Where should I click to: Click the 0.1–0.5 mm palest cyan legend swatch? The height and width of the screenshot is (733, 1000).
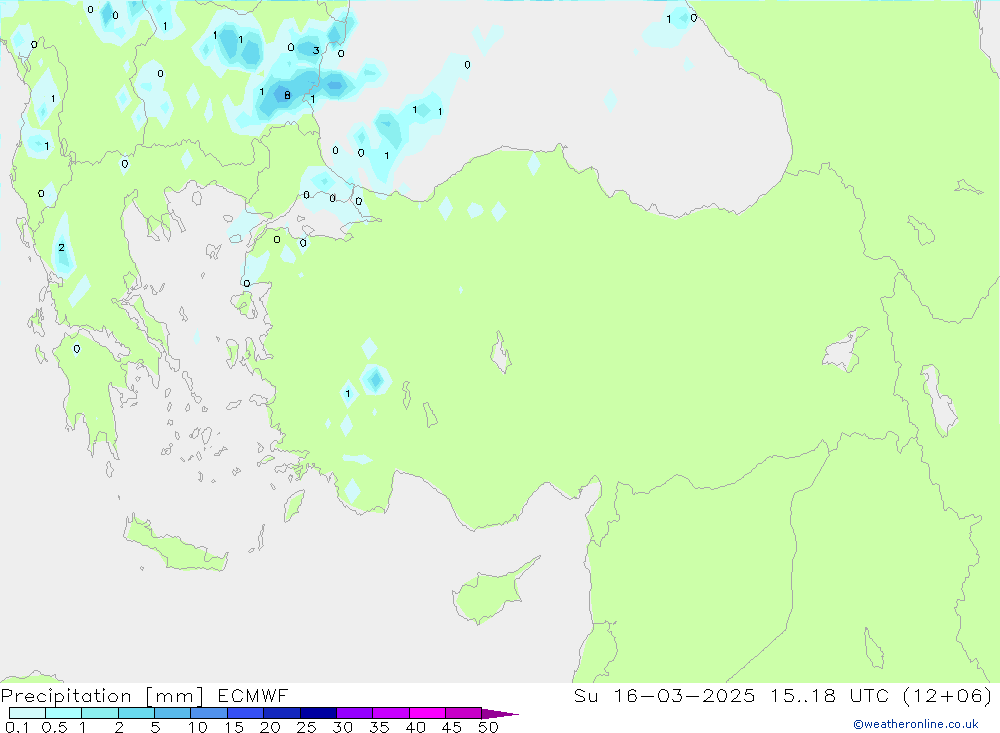point(27,713)
